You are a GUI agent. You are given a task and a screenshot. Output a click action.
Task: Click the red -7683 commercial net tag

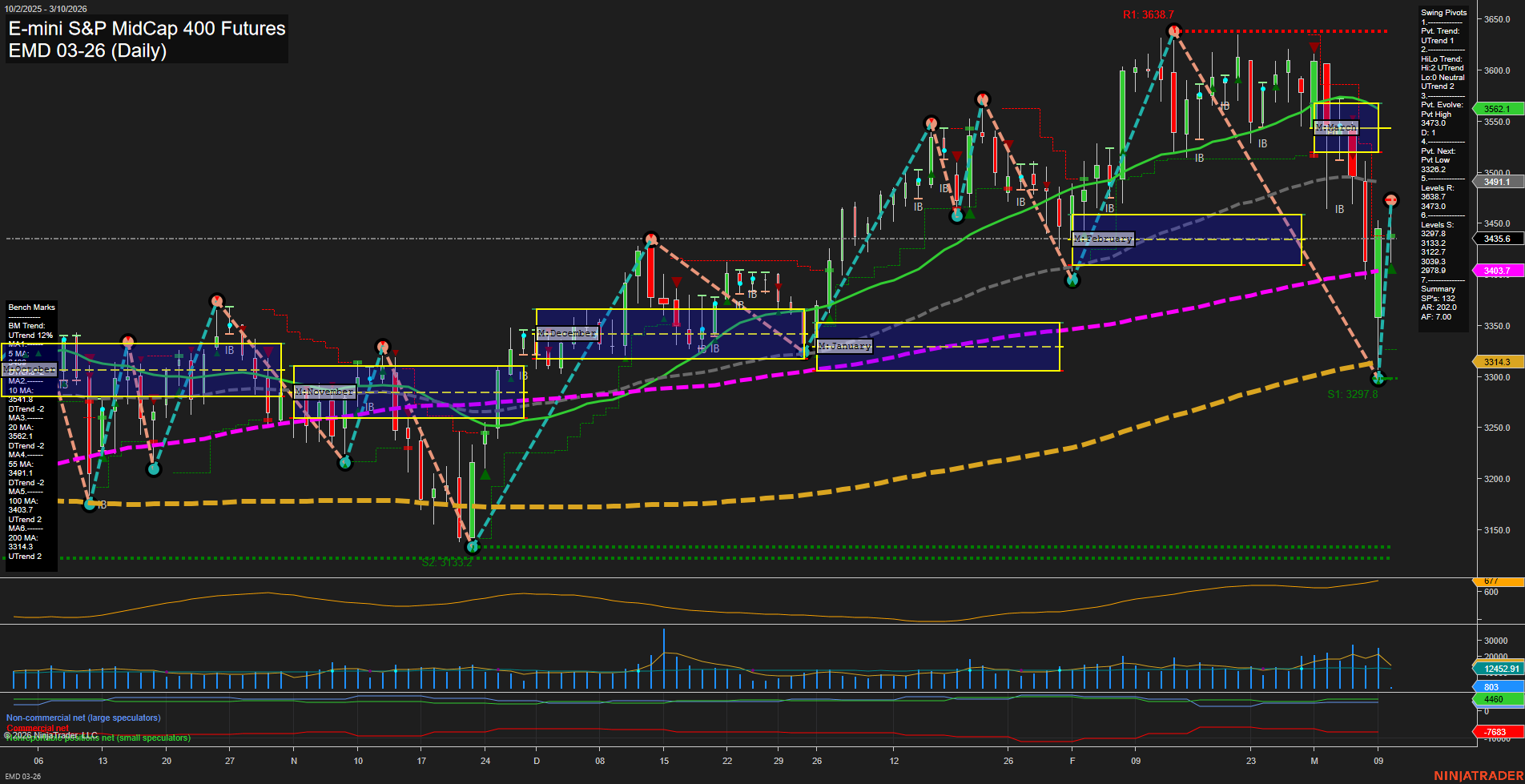1495,731
